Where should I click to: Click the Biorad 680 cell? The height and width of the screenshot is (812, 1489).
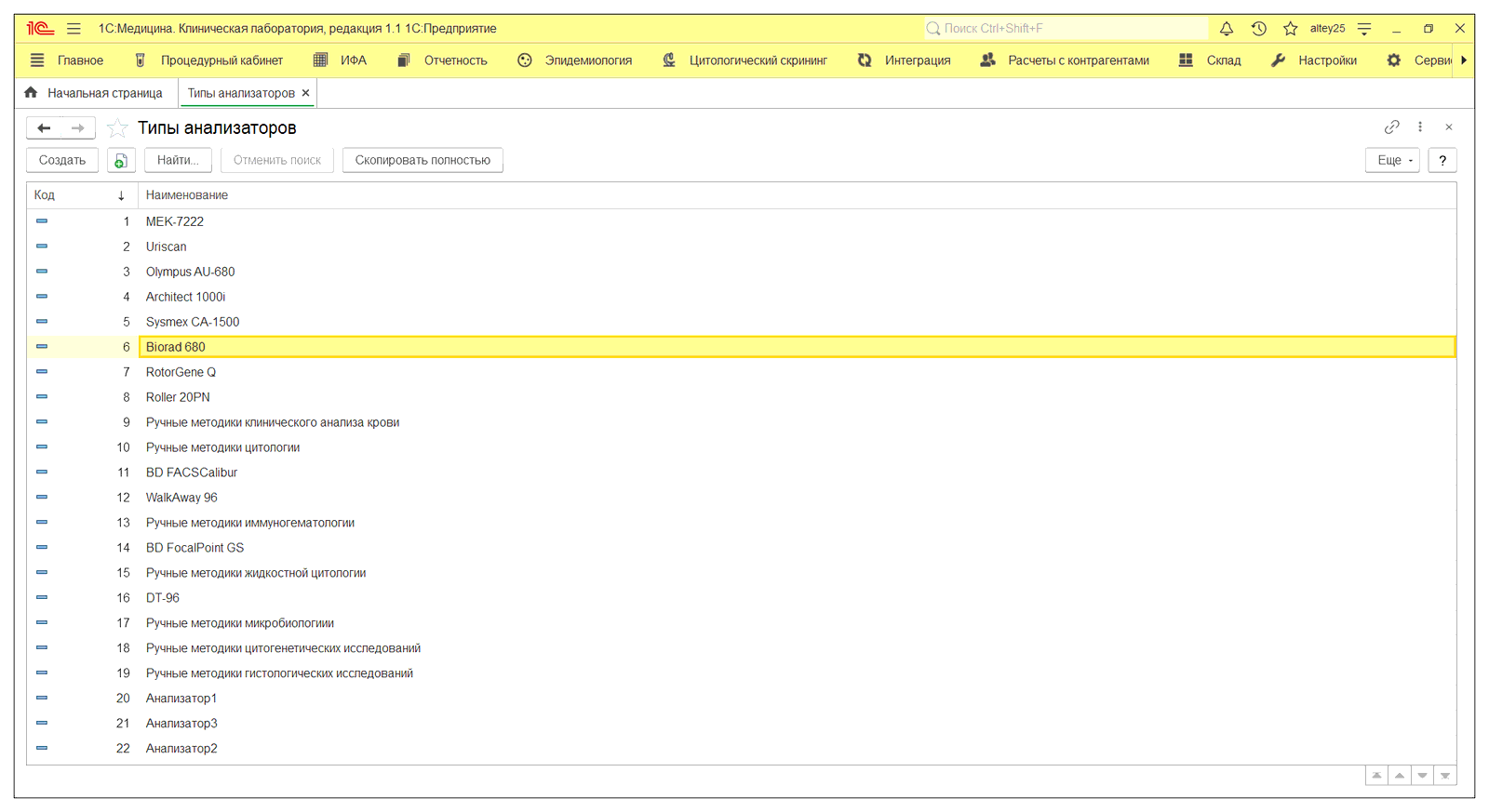coord(797,347)
